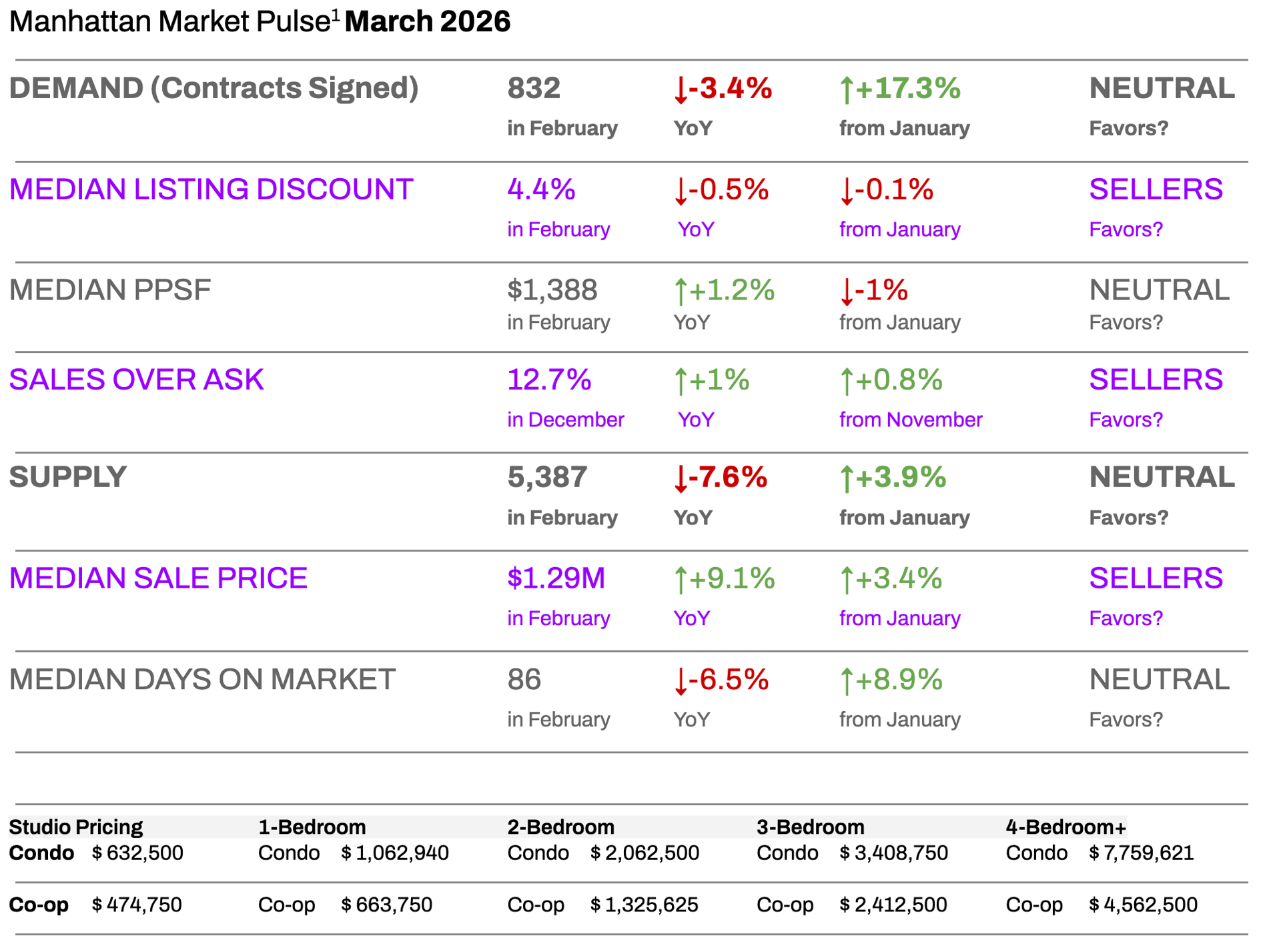Click the SELLERS label for Sales Over Ask
The image size is (1281, 952).
1156,380
